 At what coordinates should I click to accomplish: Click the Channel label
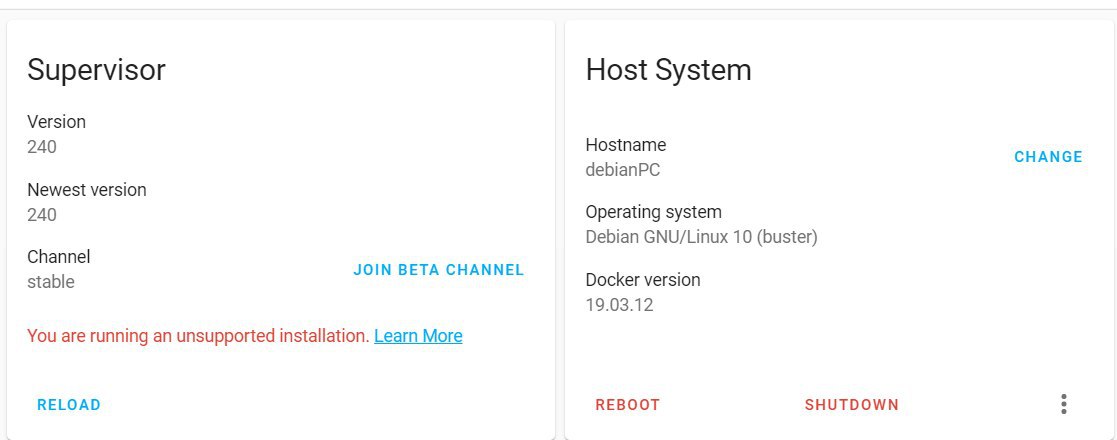(58, 256)
